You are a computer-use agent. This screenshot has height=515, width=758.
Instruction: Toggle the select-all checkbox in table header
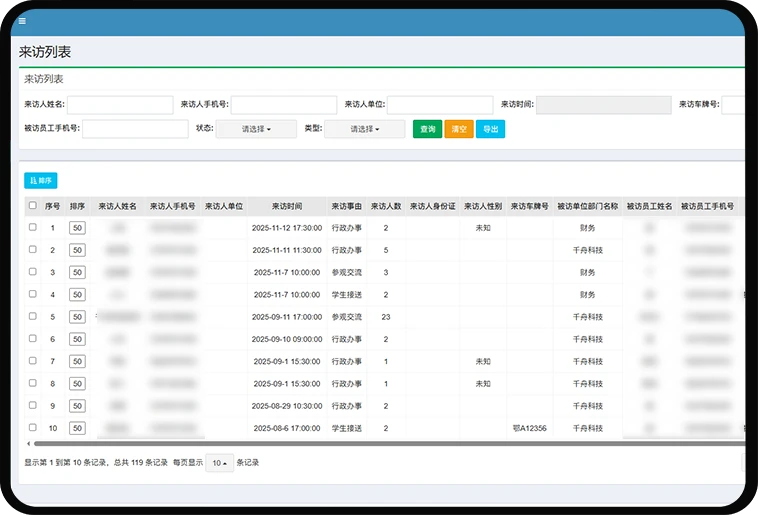coord(32,206)
